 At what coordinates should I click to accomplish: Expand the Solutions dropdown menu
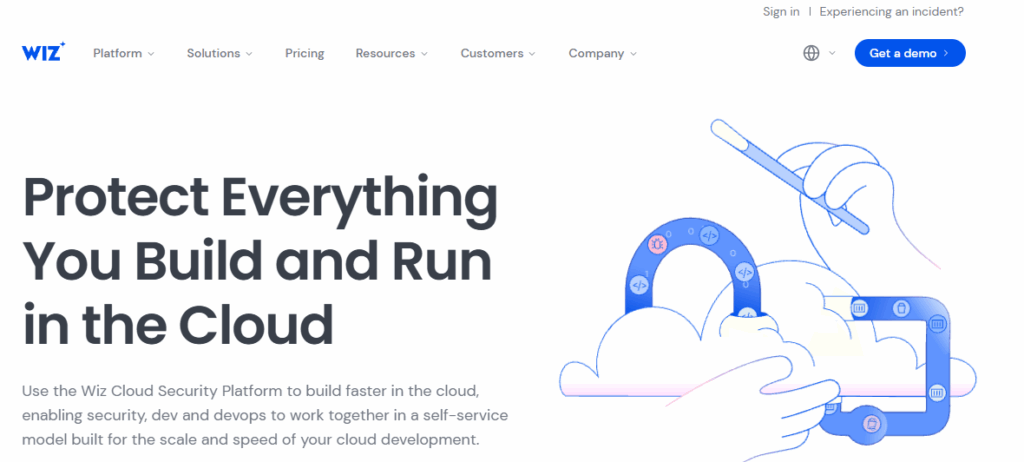coord(219,53)
